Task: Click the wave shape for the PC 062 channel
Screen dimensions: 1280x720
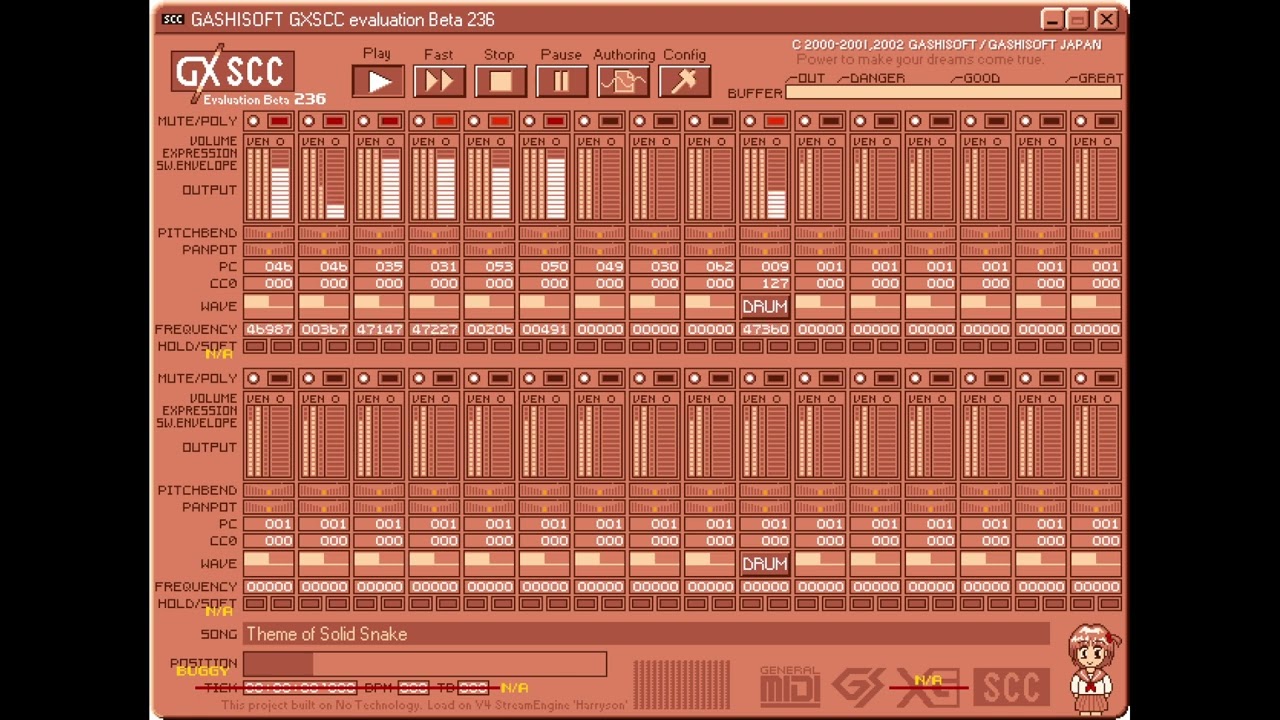Action: (710, 306)
